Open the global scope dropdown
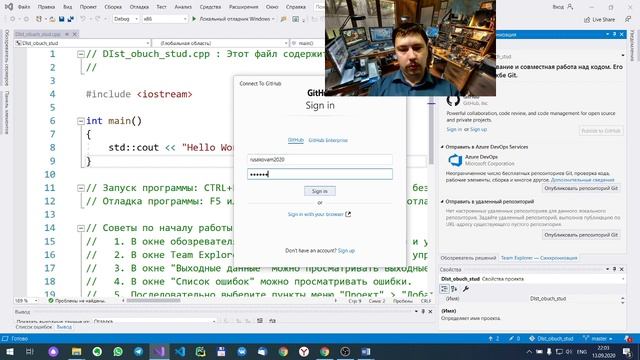Screen dimensions: 640x360 [220, 43]
